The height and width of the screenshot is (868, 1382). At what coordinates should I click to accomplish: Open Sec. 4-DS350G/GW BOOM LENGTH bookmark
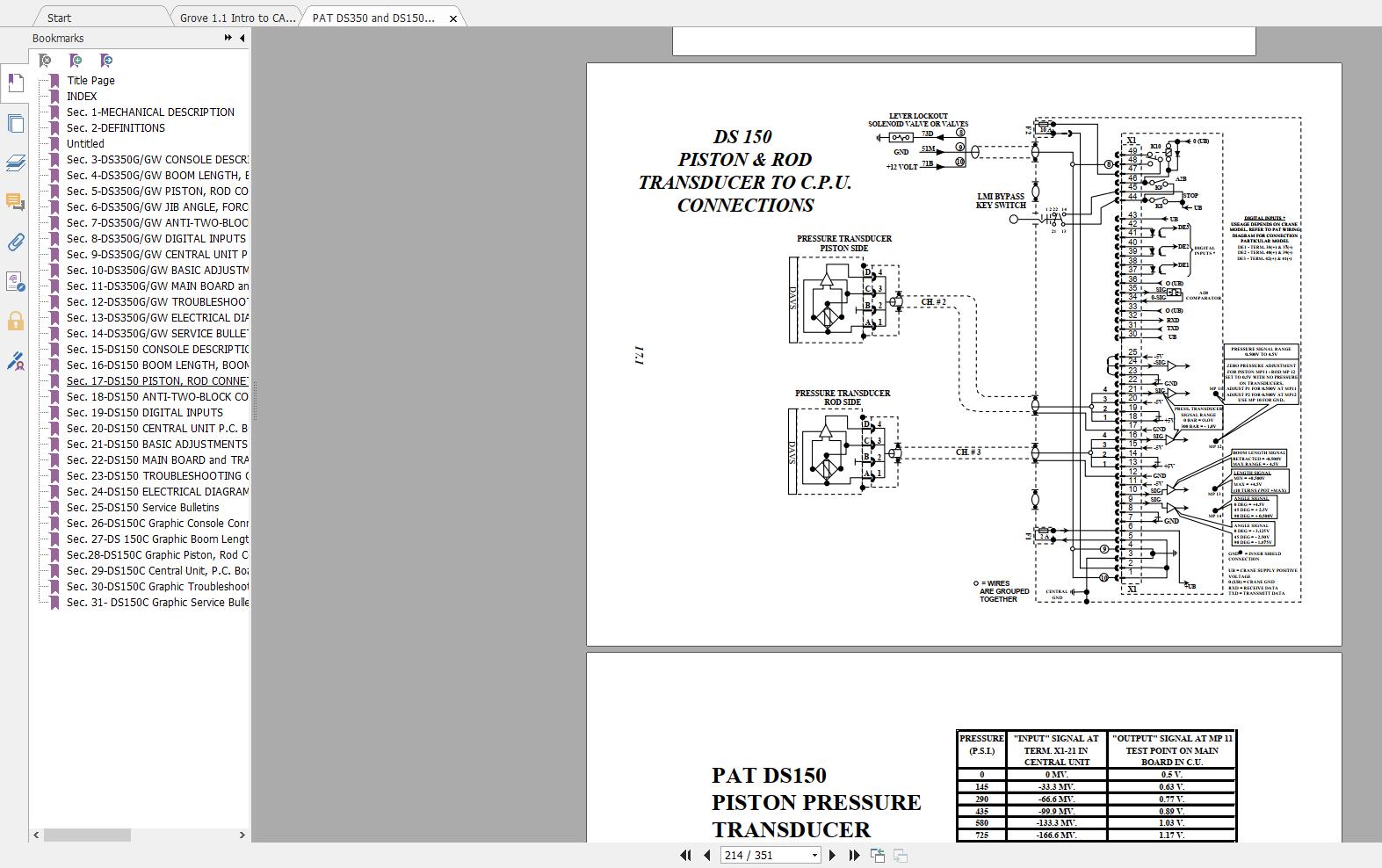157,176
